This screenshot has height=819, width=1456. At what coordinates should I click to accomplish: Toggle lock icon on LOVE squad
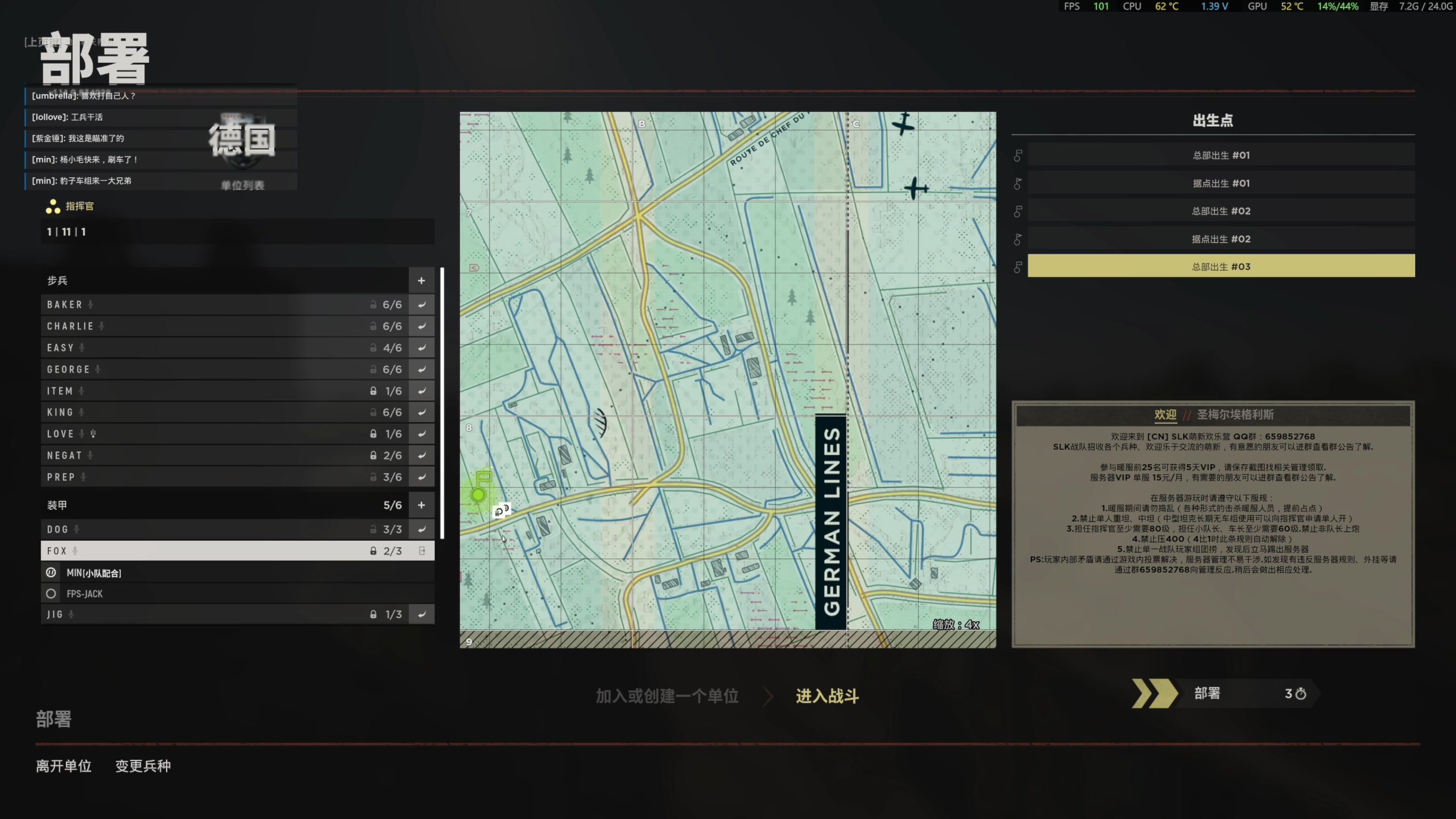[373, 434]
